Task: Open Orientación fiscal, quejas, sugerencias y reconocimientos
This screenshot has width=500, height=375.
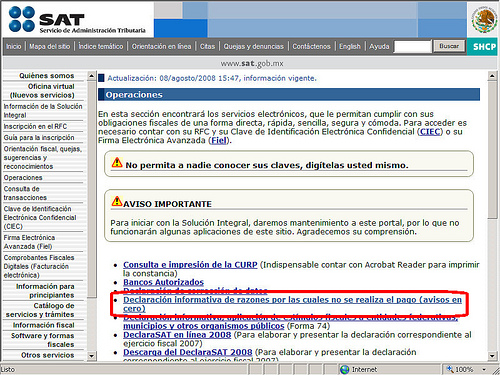Action: [x=43, y=157]
